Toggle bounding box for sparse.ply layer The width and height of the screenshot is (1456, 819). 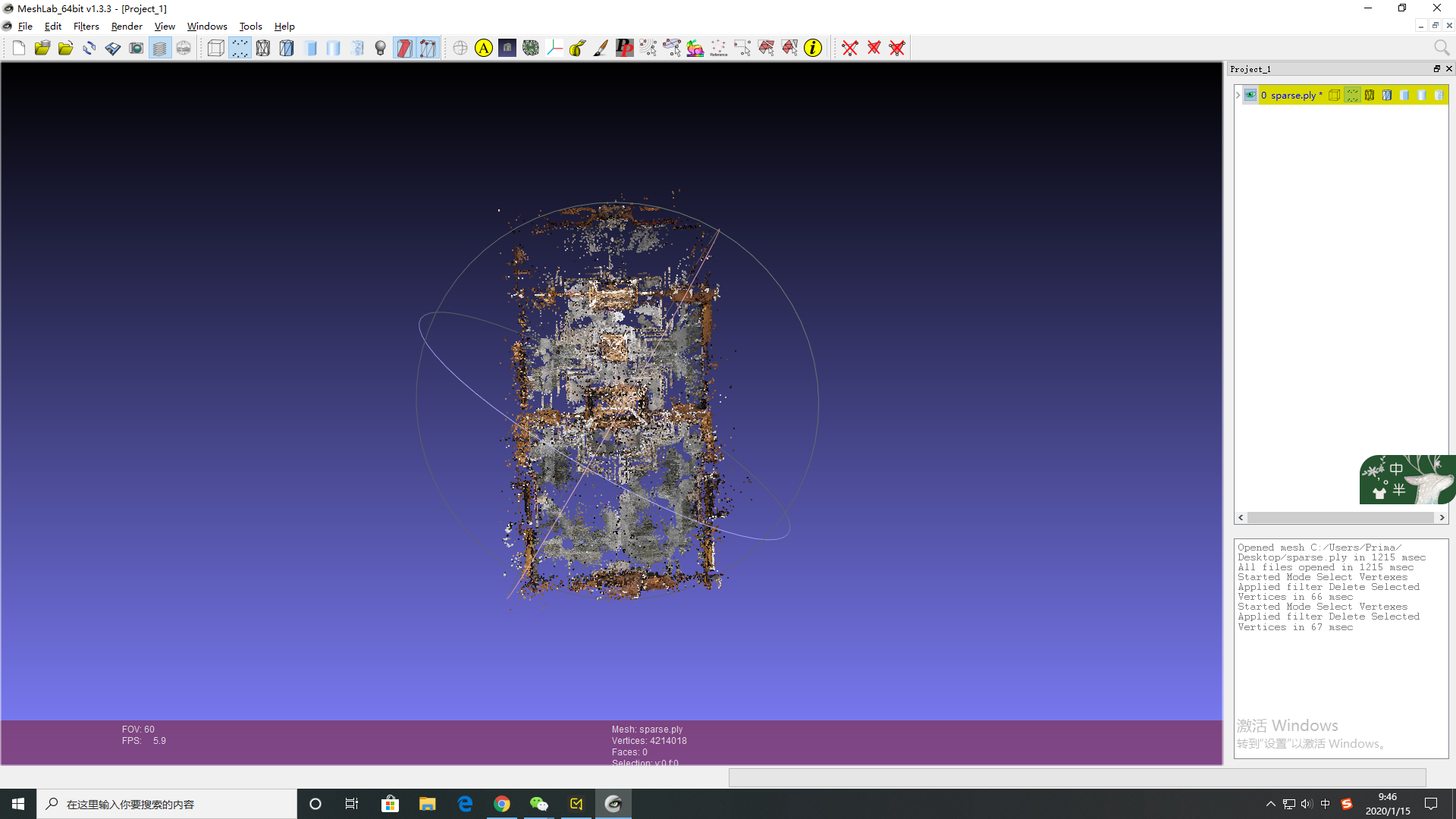tap(1335, 96)
